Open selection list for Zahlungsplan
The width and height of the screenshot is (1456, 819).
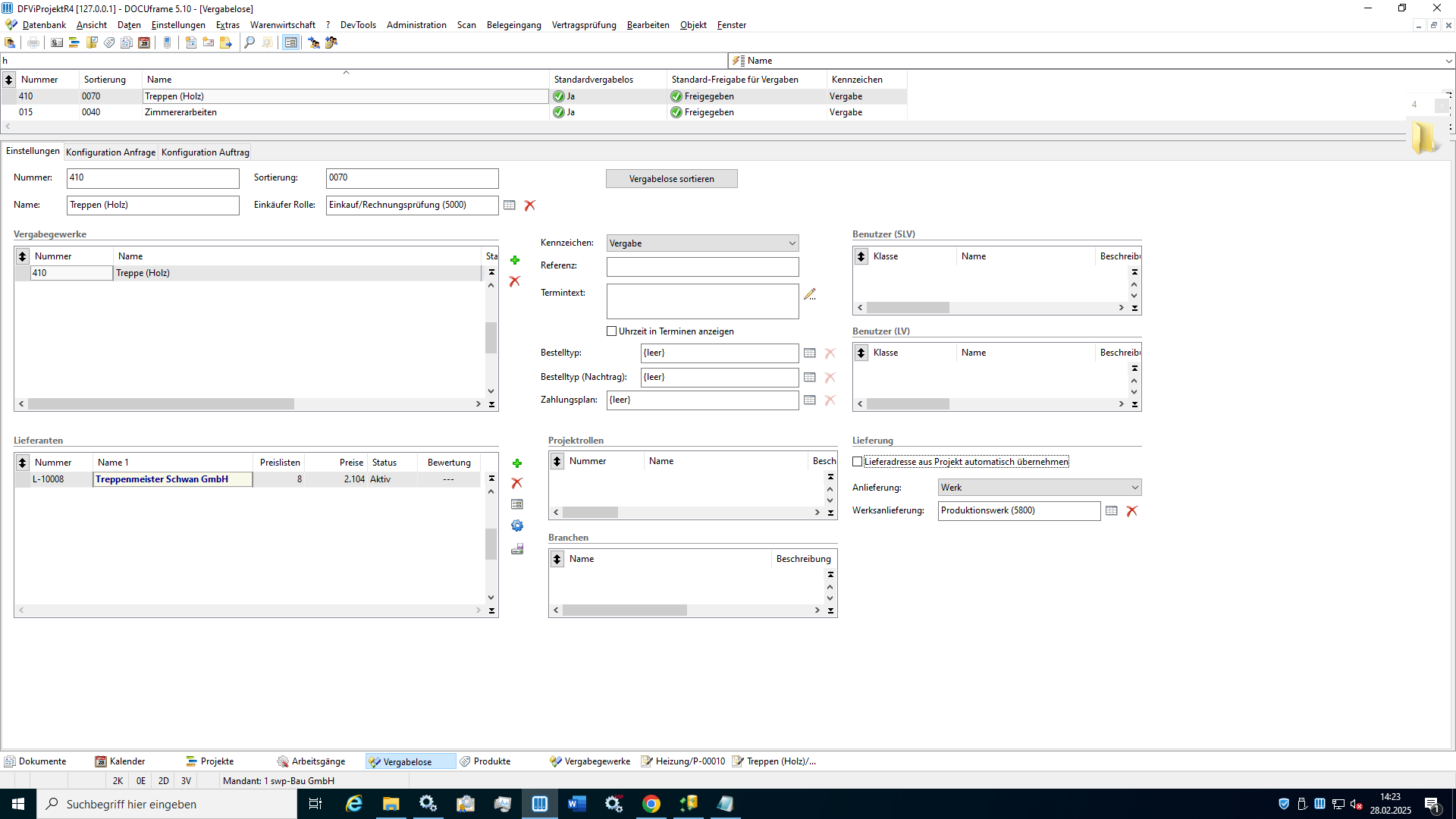[810, 400]
